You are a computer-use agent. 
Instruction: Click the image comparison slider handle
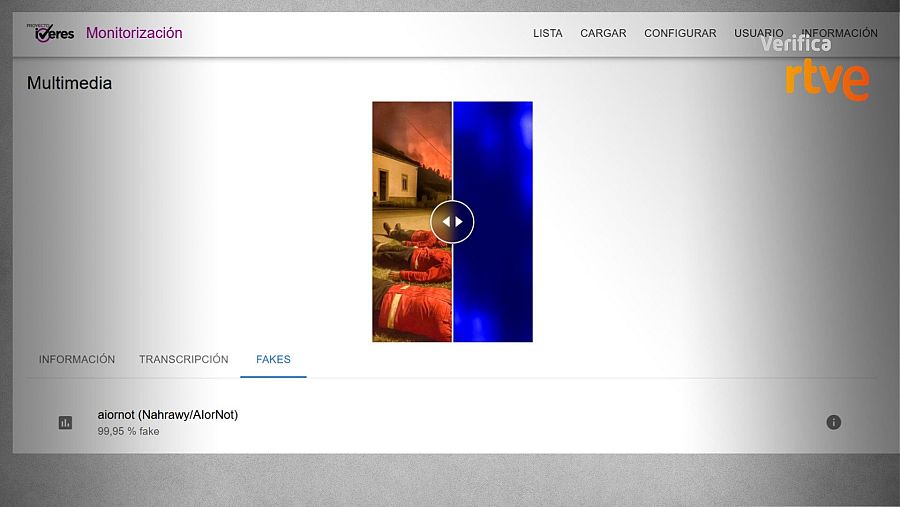(x=452, y=222)
